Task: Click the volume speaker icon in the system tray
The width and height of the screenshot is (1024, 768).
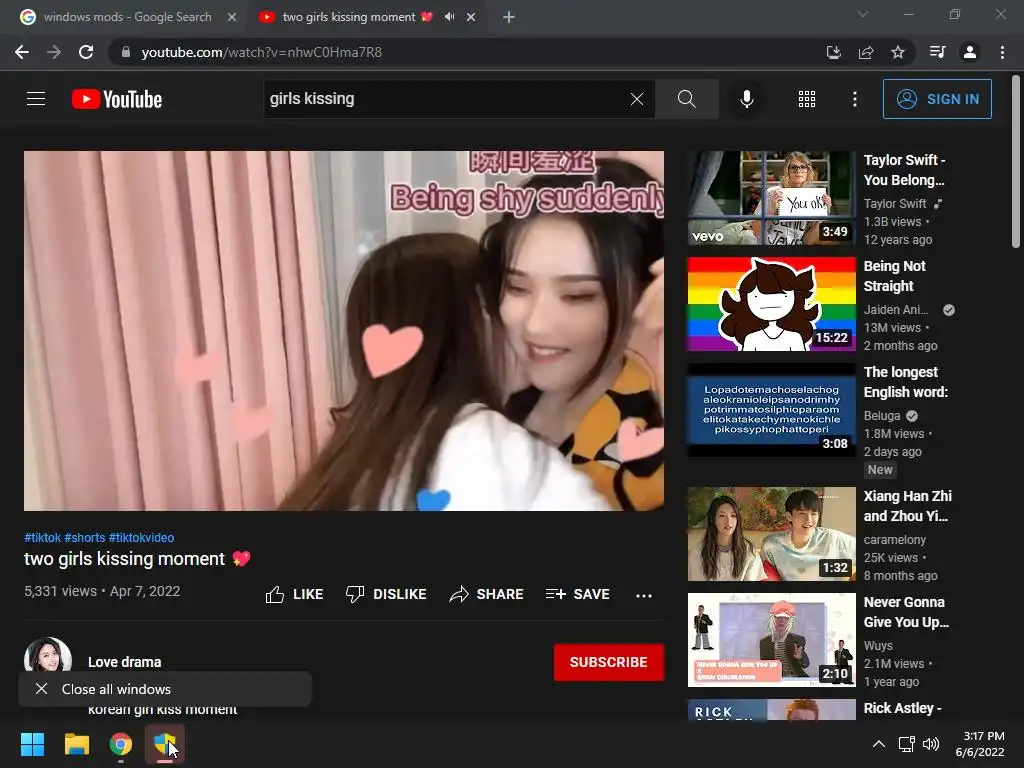Action: point(931,744)
